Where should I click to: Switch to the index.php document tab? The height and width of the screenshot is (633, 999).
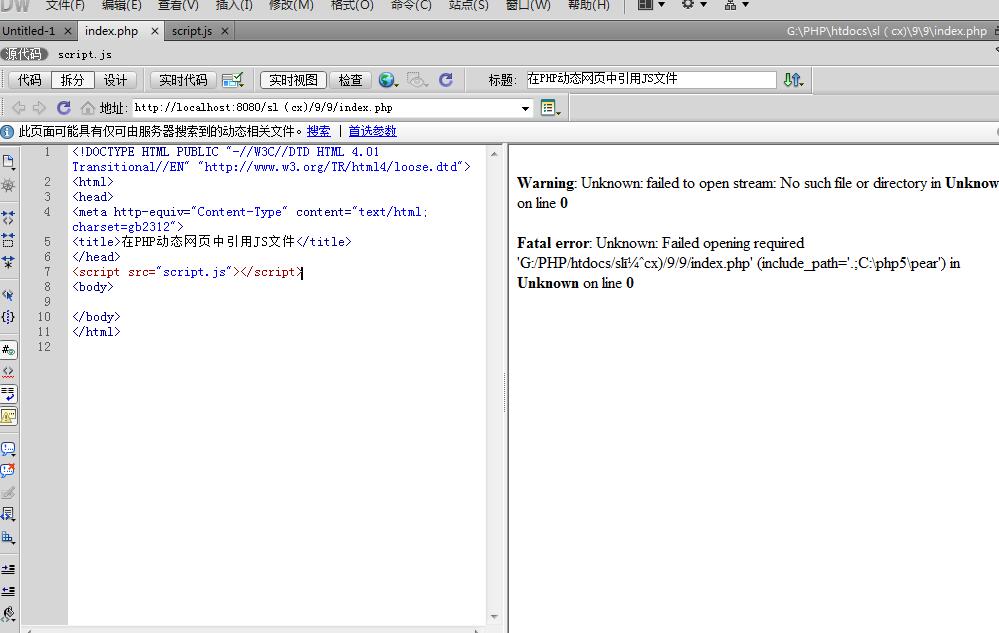pyautogui.click(x=111, y=31)
